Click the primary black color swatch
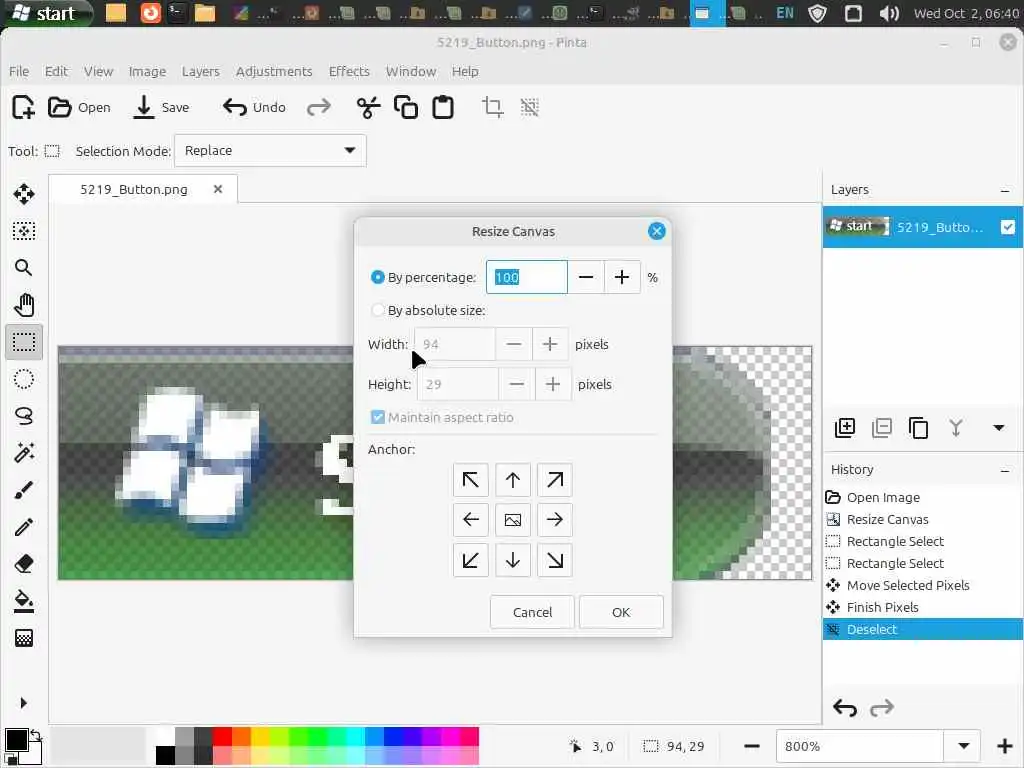 (16, 740)
